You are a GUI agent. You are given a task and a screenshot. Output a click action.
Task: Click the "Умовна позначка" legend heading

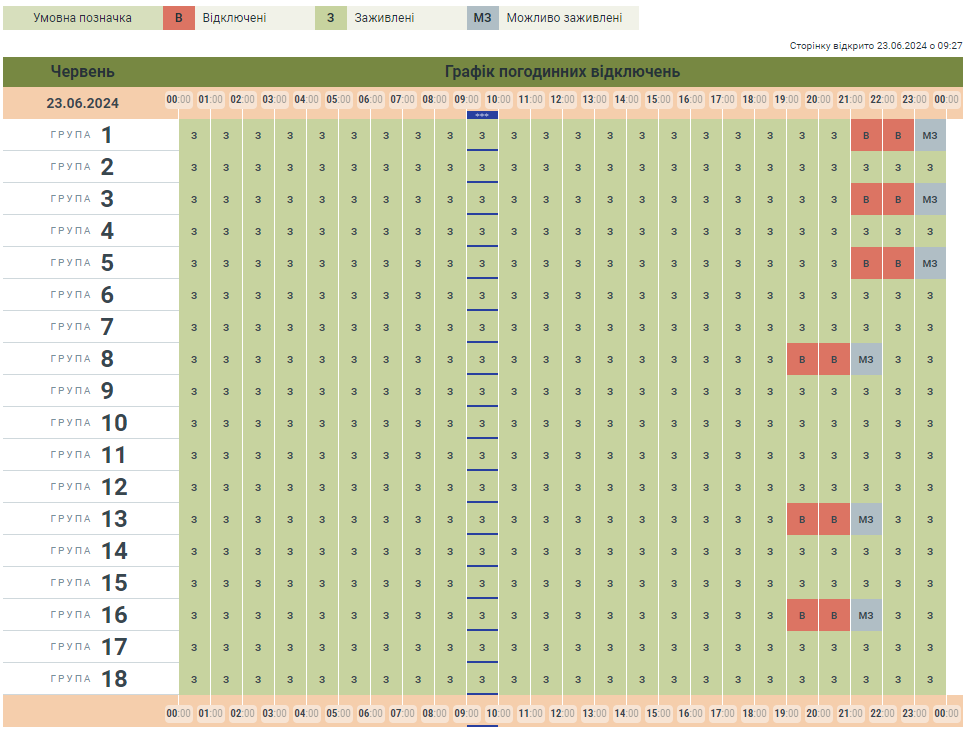pos(82,18)
